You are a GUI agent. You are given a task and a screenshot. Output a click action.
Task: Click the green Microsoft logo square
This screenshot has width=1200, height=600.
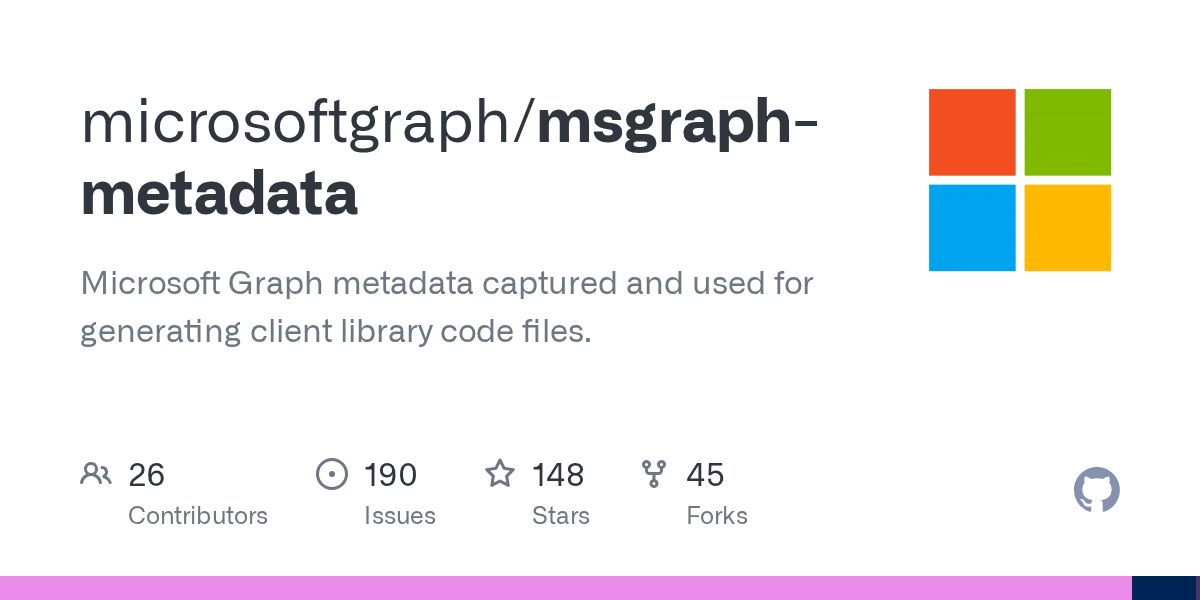coord(1068,132)
